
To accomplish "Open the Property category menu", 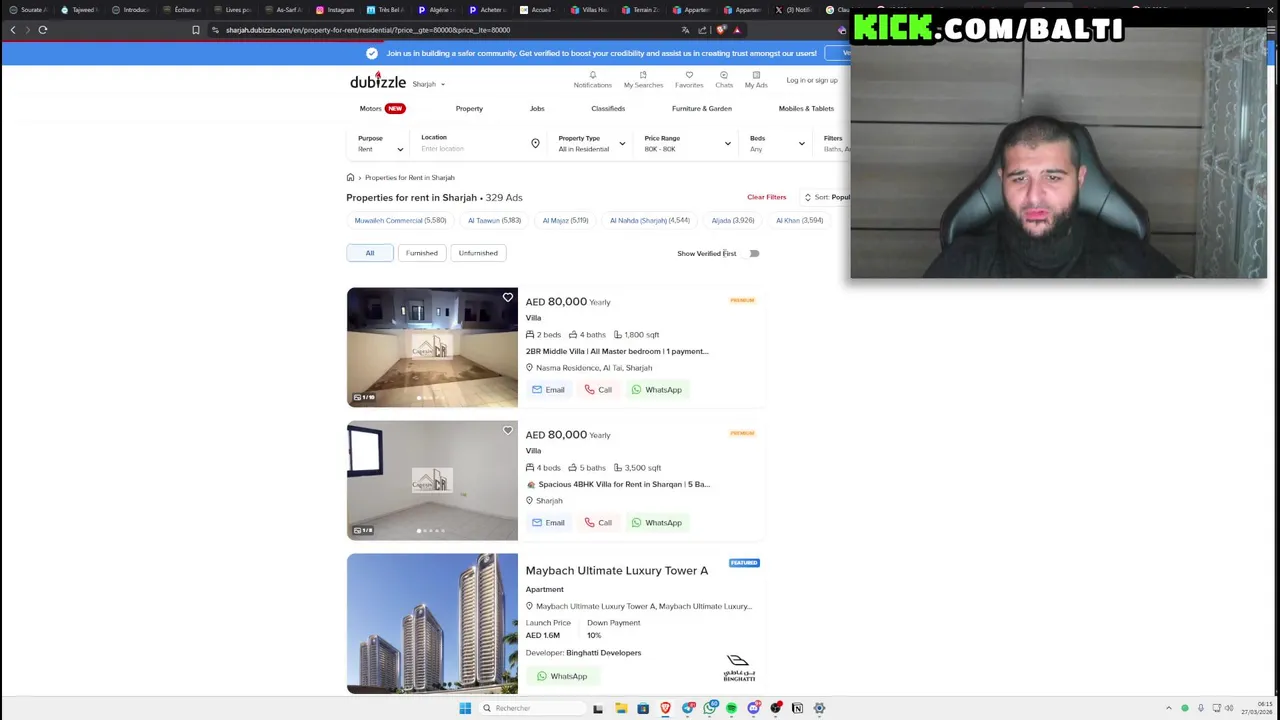I will point(469,108).
